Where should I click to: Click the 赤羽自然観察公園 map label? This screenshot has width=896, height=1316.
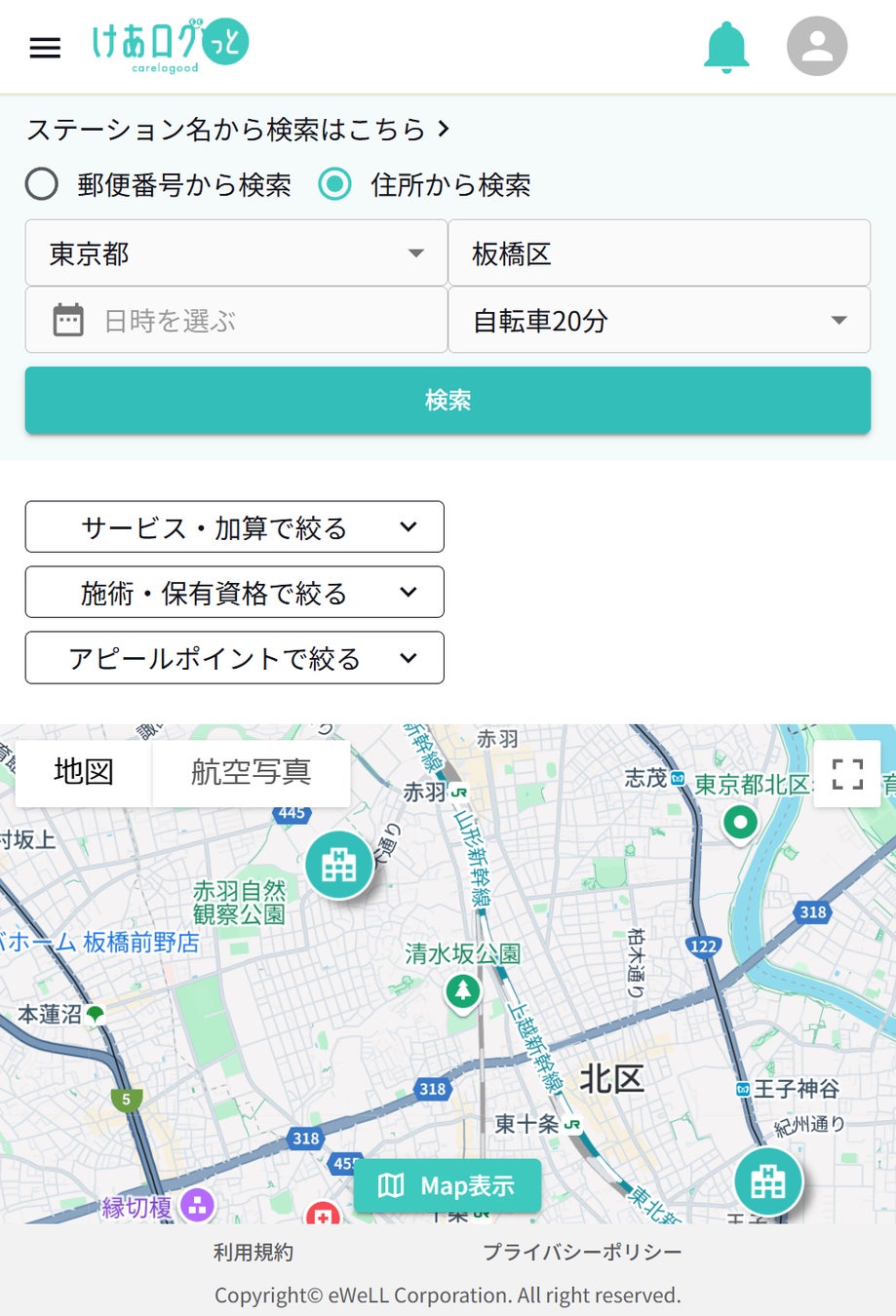239,902
